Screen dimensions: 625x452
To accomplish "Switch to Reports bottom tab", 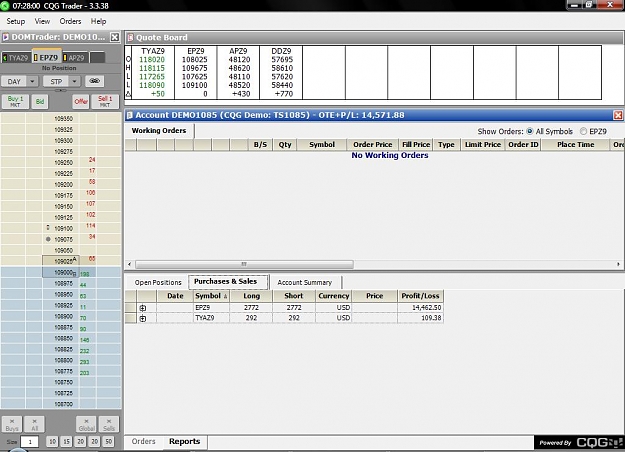I will 185,441.
